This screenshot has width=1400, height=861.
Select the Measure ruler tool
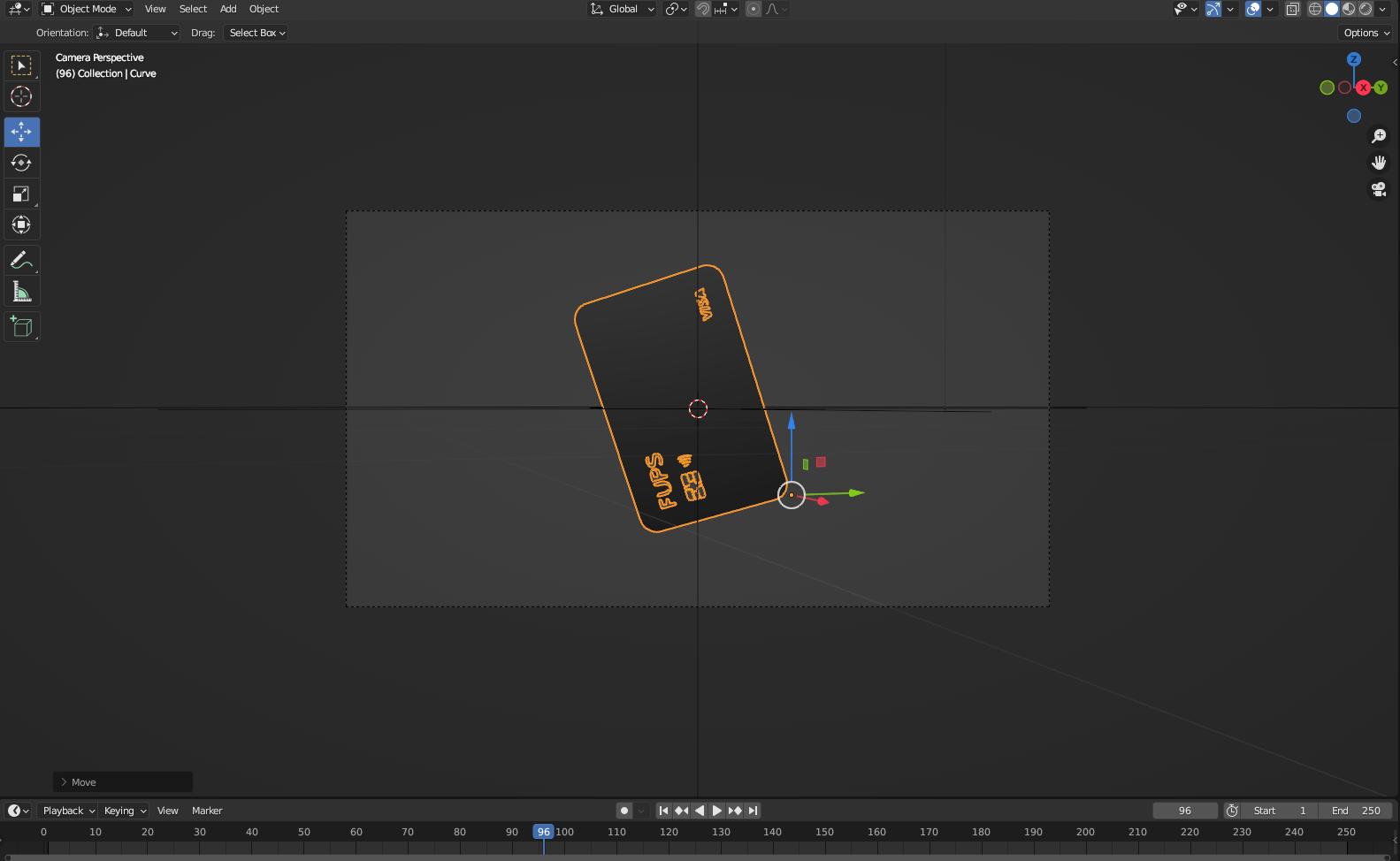click(x=21, y=291)
